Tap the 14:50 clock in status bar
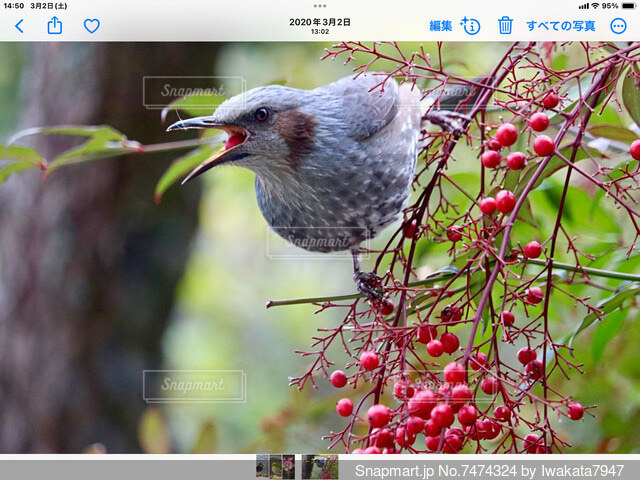The image size is (640, 480). pos(13,6)
